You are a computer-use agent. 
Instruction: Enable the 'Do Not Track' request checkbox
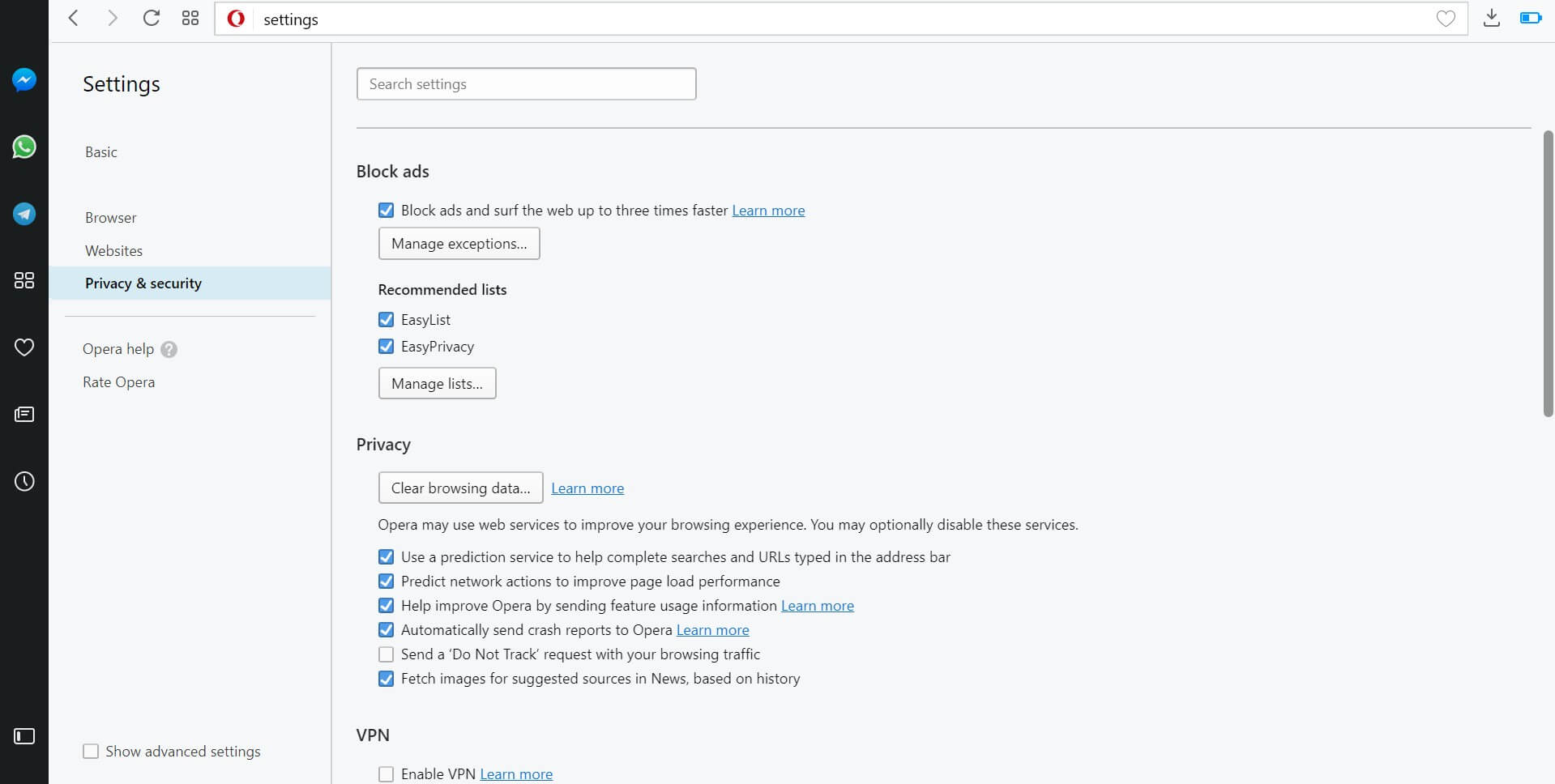pyautogui.click(x=387, y=654)
